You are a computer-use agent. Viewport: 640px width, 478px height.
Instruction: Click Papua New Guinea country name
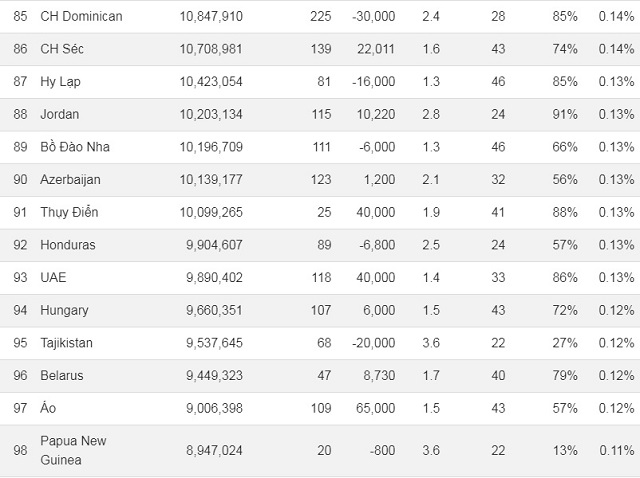pos(73,450)
